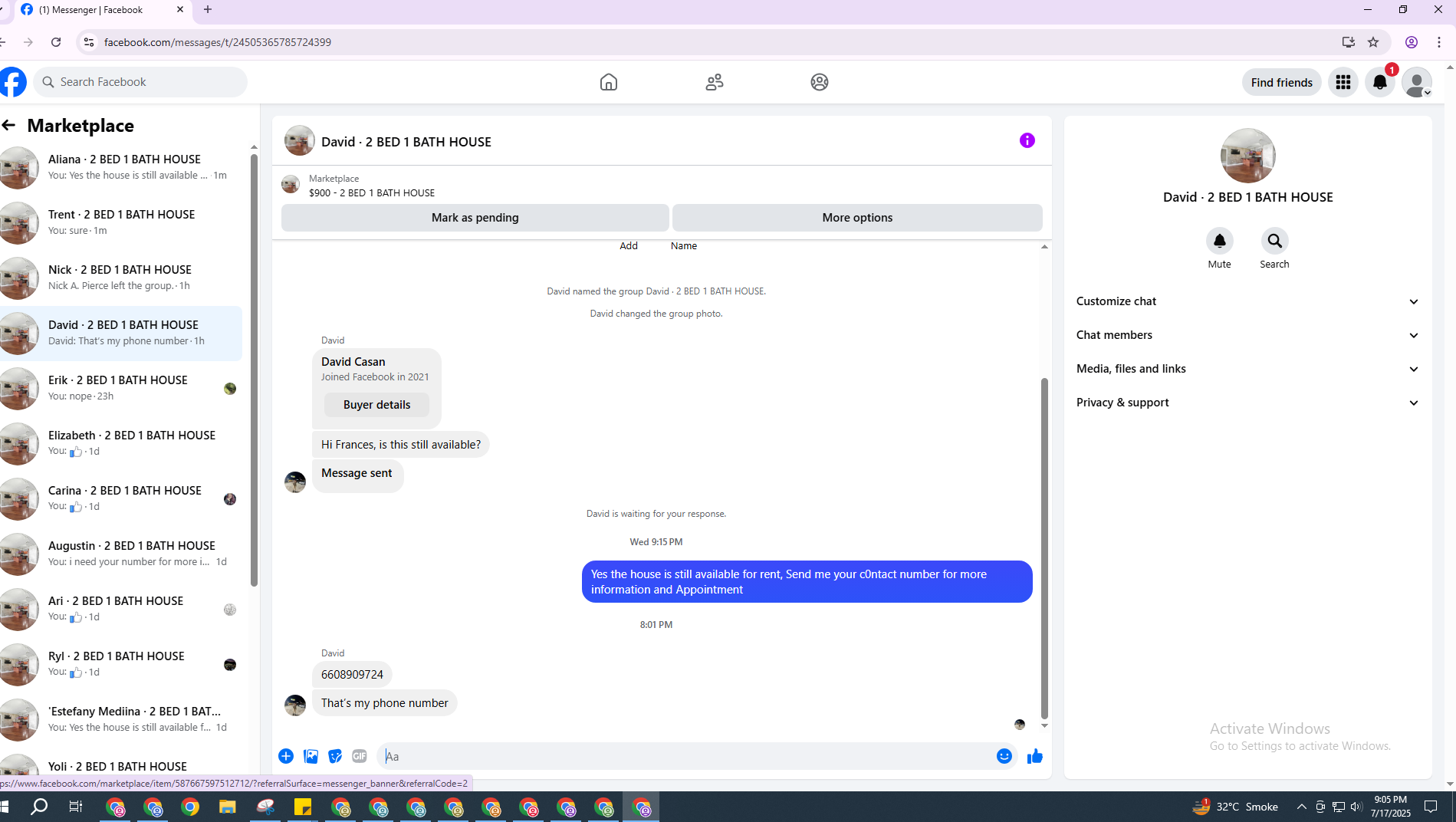The image size is (1456, 822).
Task: Open File Explorer from the taskbar
Action: (228, 807)
